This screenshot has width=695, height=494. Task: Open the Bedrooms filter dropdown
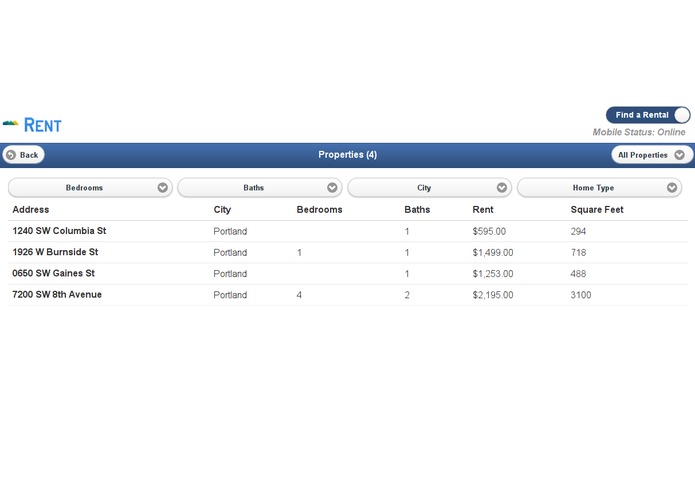coord(90,188)
